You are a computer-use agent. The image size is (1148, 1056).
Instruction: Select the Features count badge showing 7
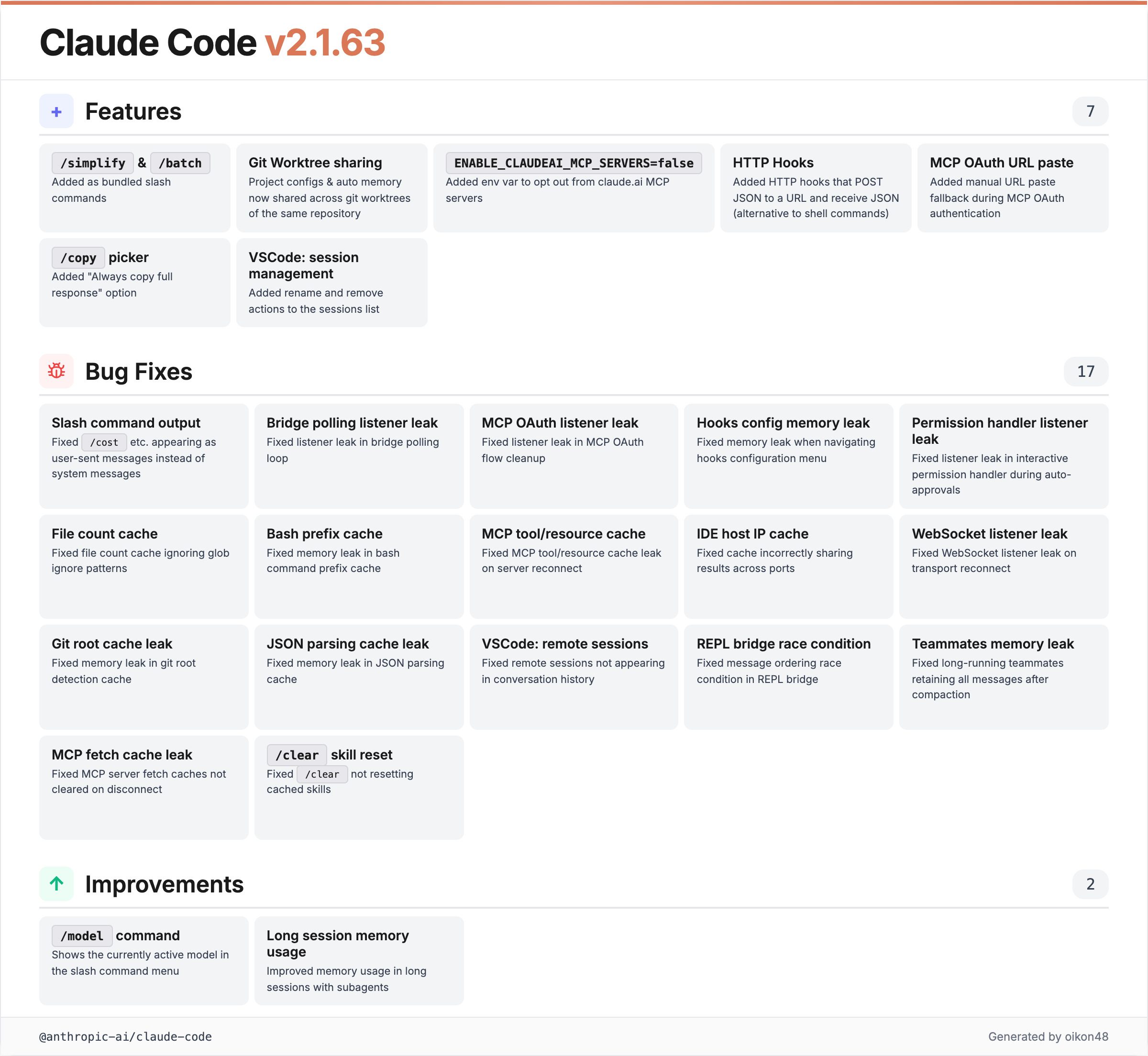(1090, 111)
